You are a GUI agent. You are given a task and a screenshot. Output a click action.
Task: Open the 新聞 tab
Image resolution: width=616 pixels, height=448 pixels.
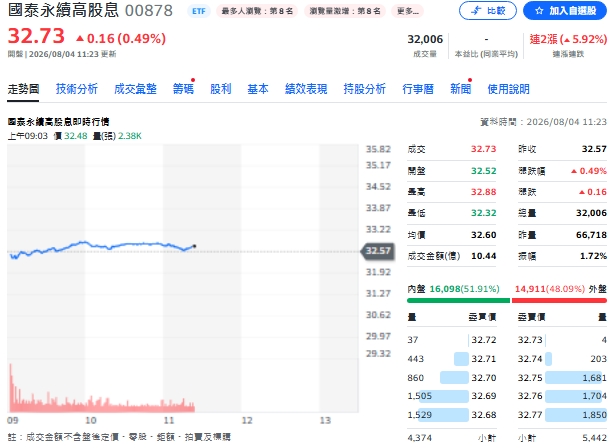click(x=460, y=89)
